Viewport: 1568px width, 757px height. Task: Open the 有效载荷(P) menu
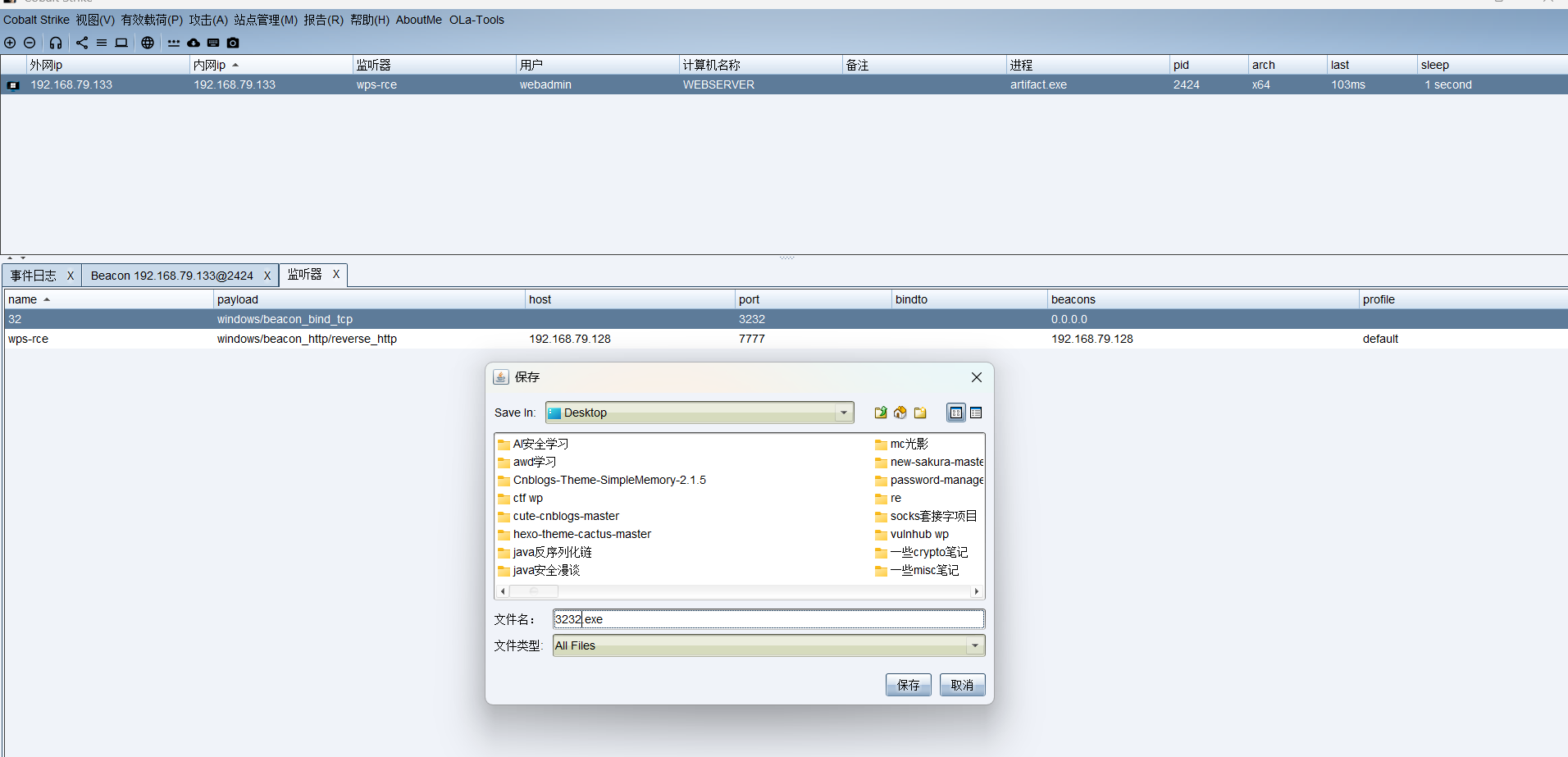pyautogui.click(x=152, y=20)
